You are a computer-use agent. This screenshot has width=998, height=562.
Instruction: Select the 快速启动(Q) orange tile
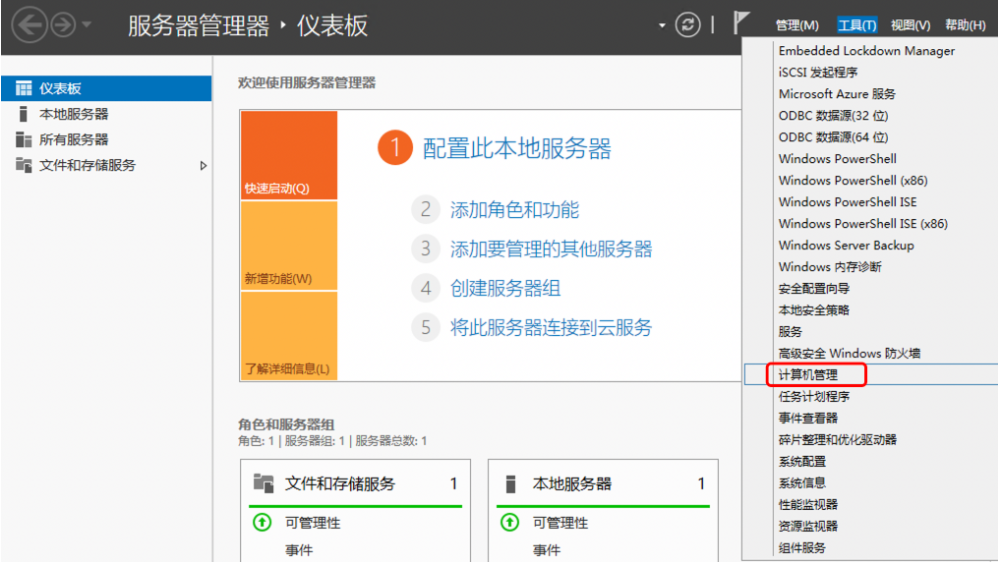[288, 156]
